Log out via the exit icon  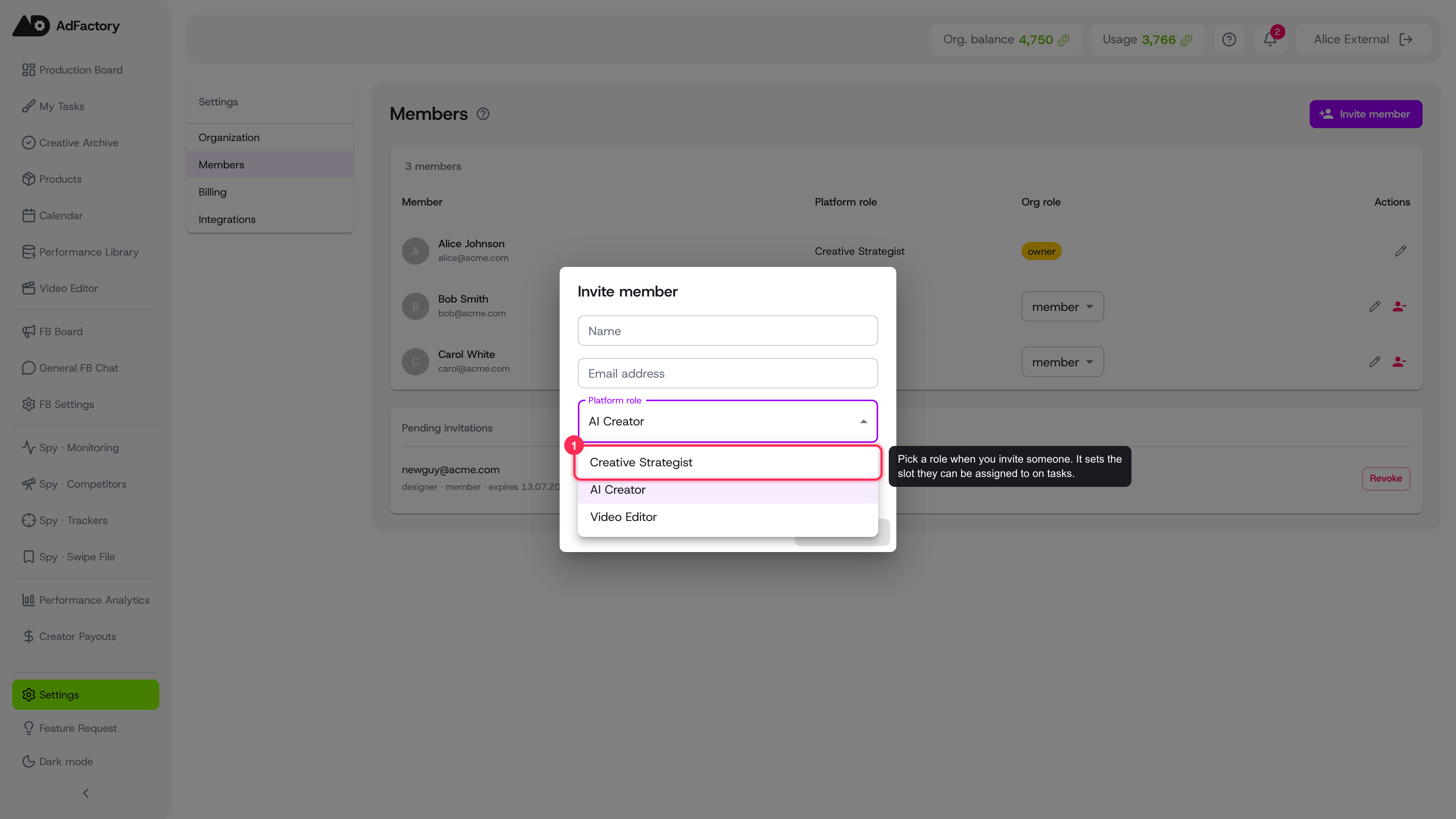pos(1406,39)
